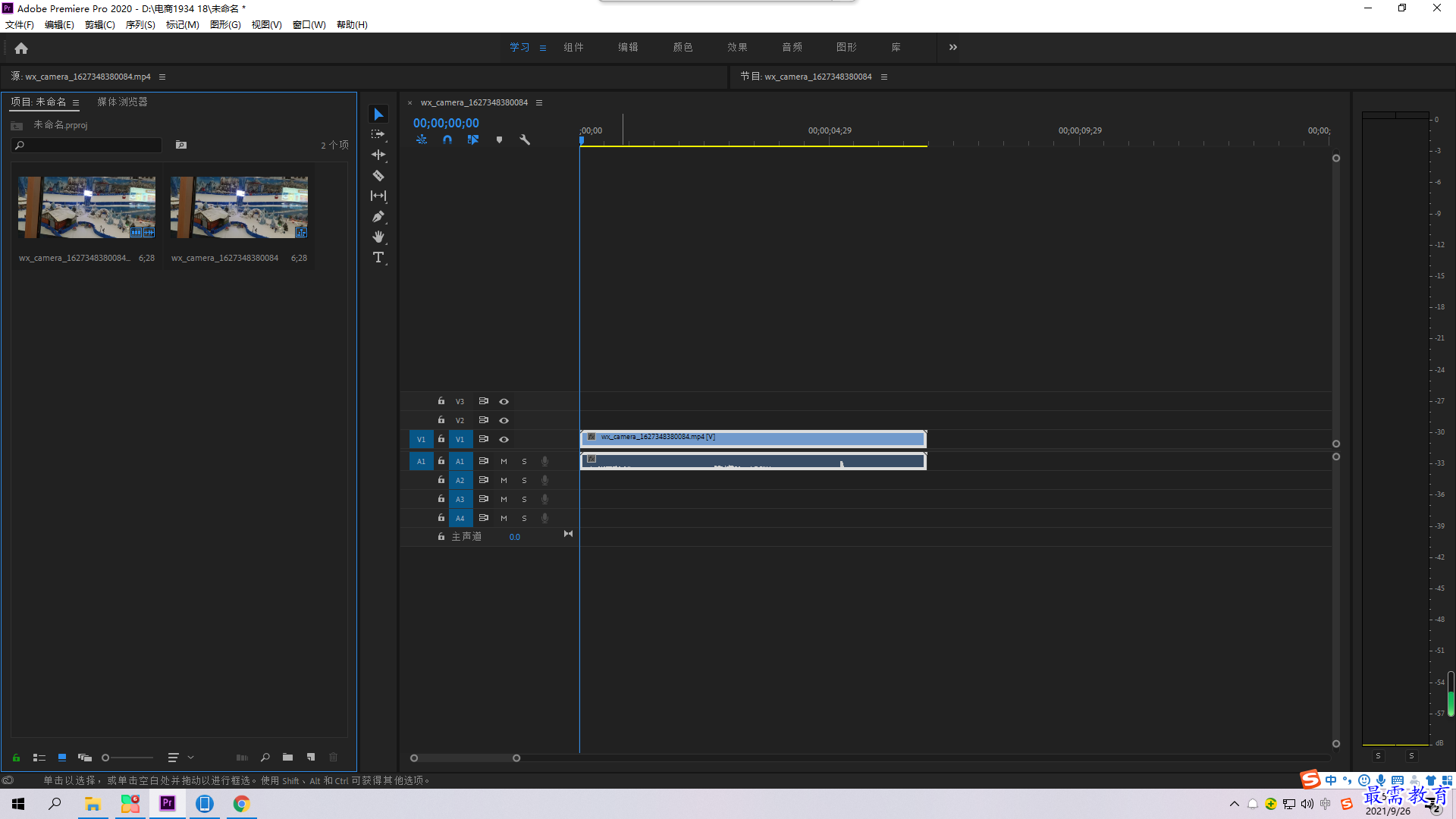Open the Learning workspace menu
Image resolution: width=1456 pixels, height=819 pixels.
pyautogui.click(x=543, y=48)
